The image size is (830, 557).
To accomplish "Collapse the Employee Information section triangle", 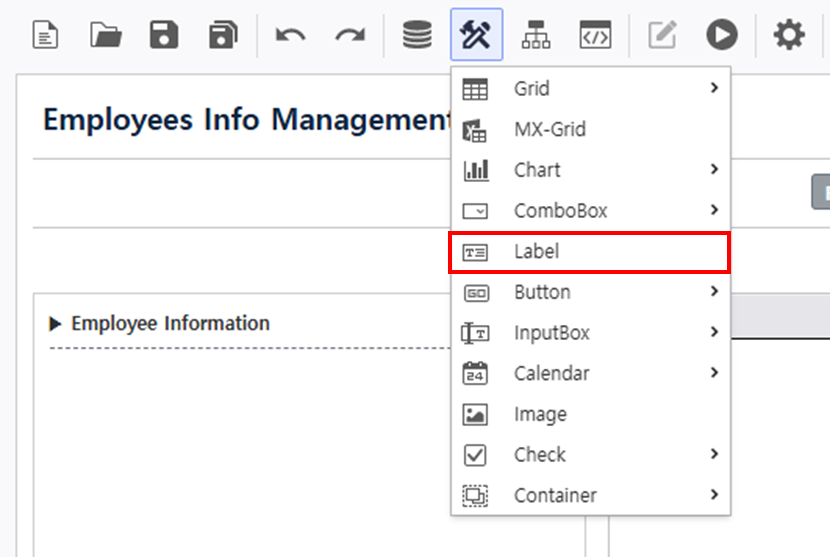I will [55, 324].
